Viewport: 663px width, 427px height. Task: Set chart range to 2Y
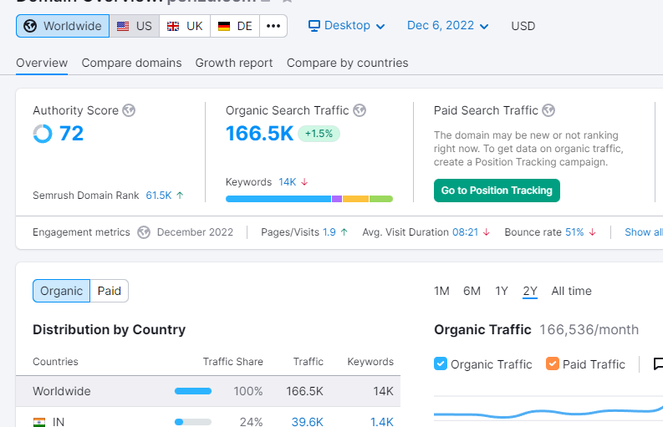[x=530, y=291]
